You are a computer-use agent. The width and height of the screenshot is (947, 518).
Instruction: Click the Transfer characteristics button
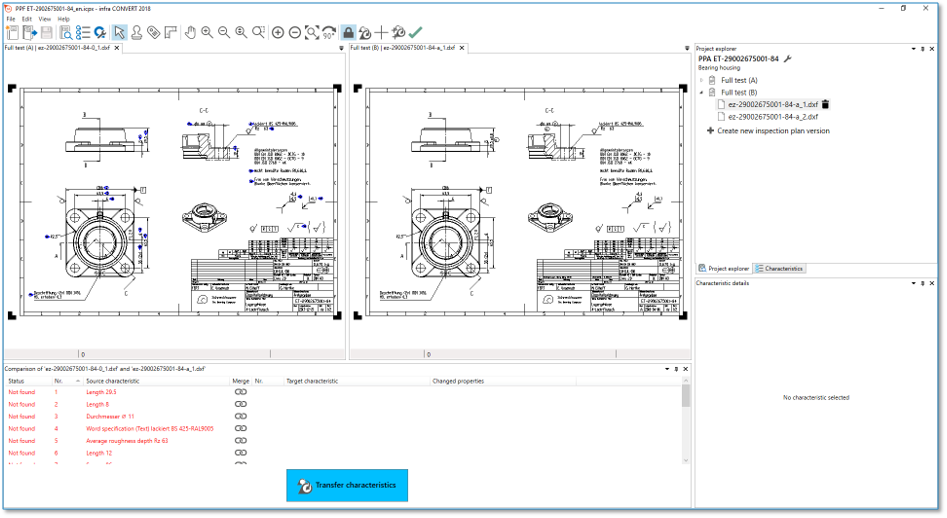point(347,485)
